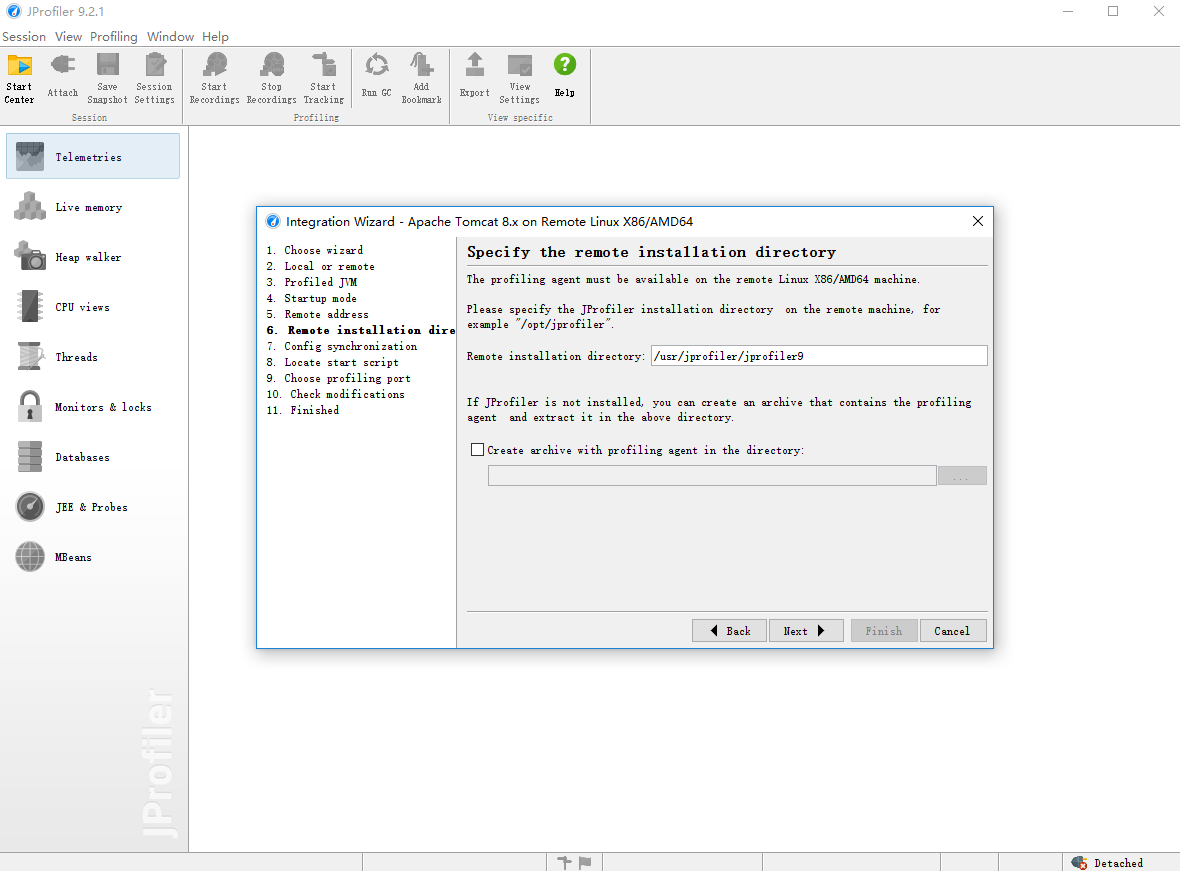Enable Create archive with profiling agent checkbox

tap(477, 449)
